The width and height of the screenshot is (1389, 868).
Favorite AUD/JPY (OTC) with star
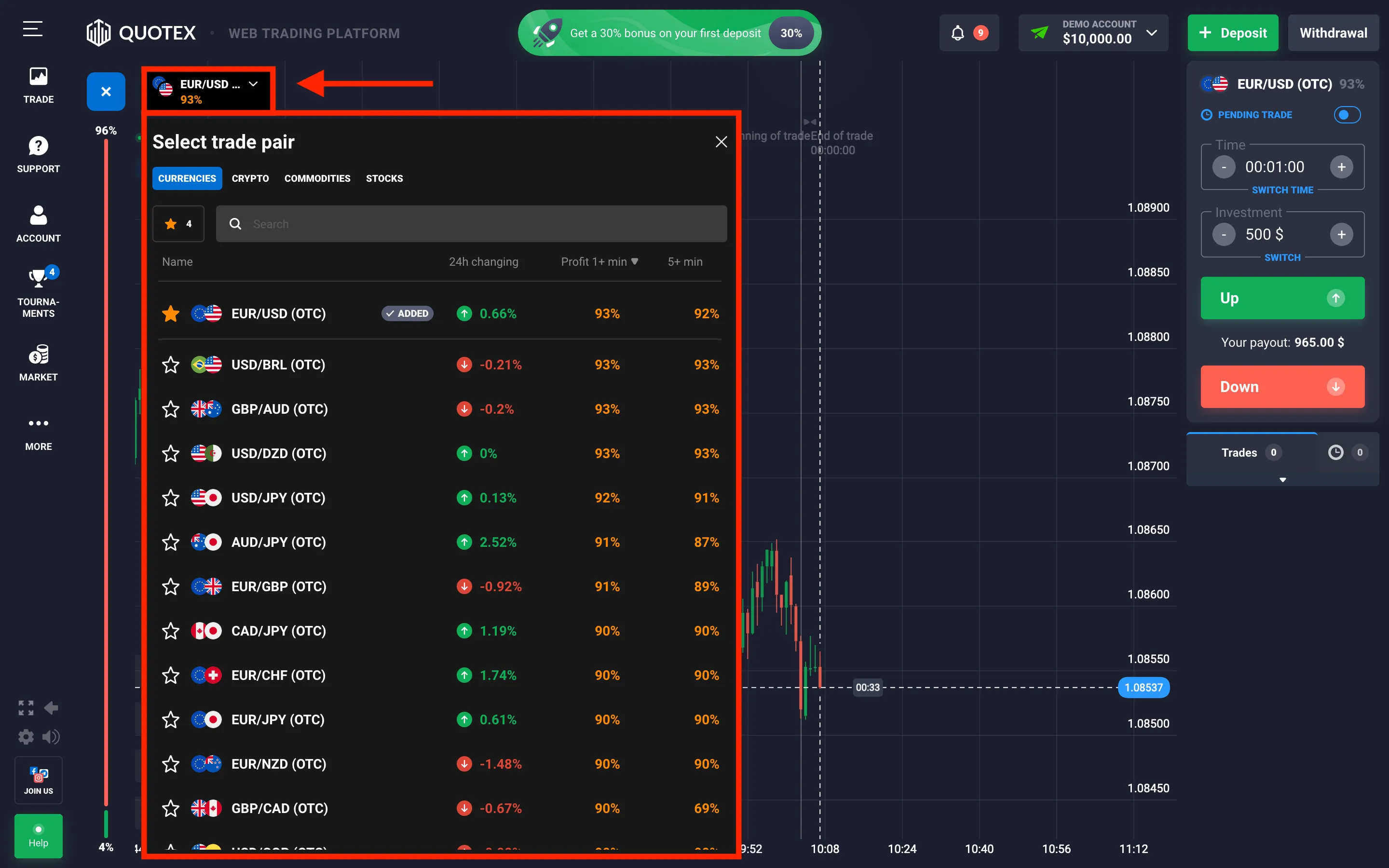point(170,542)
